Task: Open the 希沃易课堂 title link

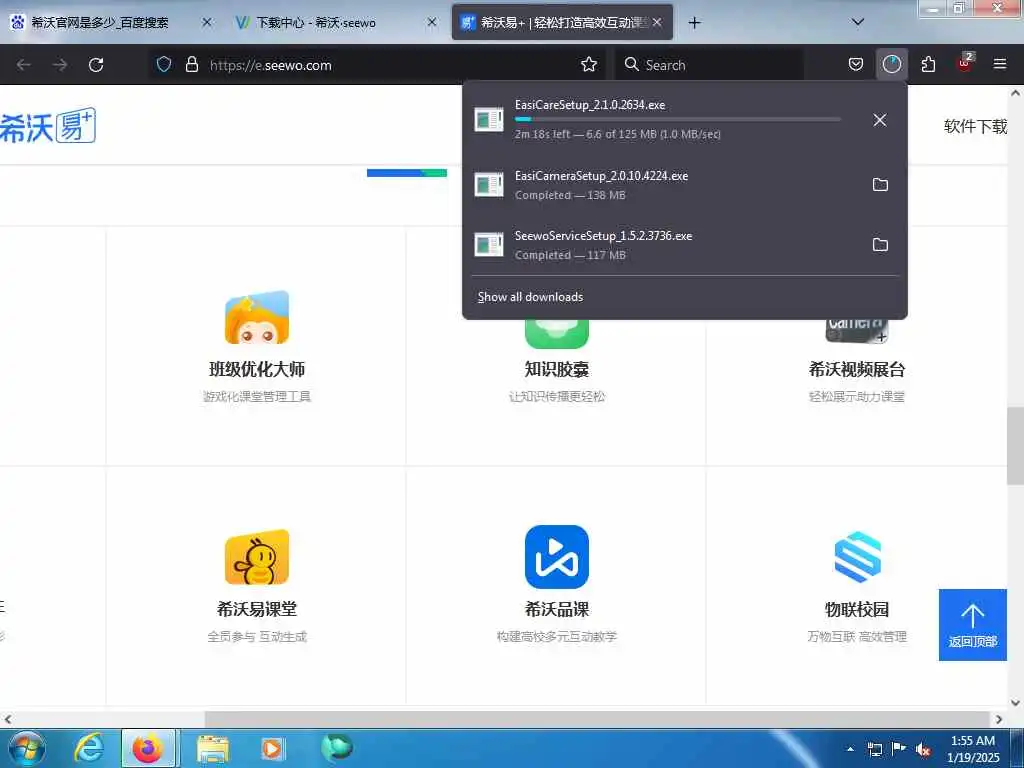Action: [257, 609]
